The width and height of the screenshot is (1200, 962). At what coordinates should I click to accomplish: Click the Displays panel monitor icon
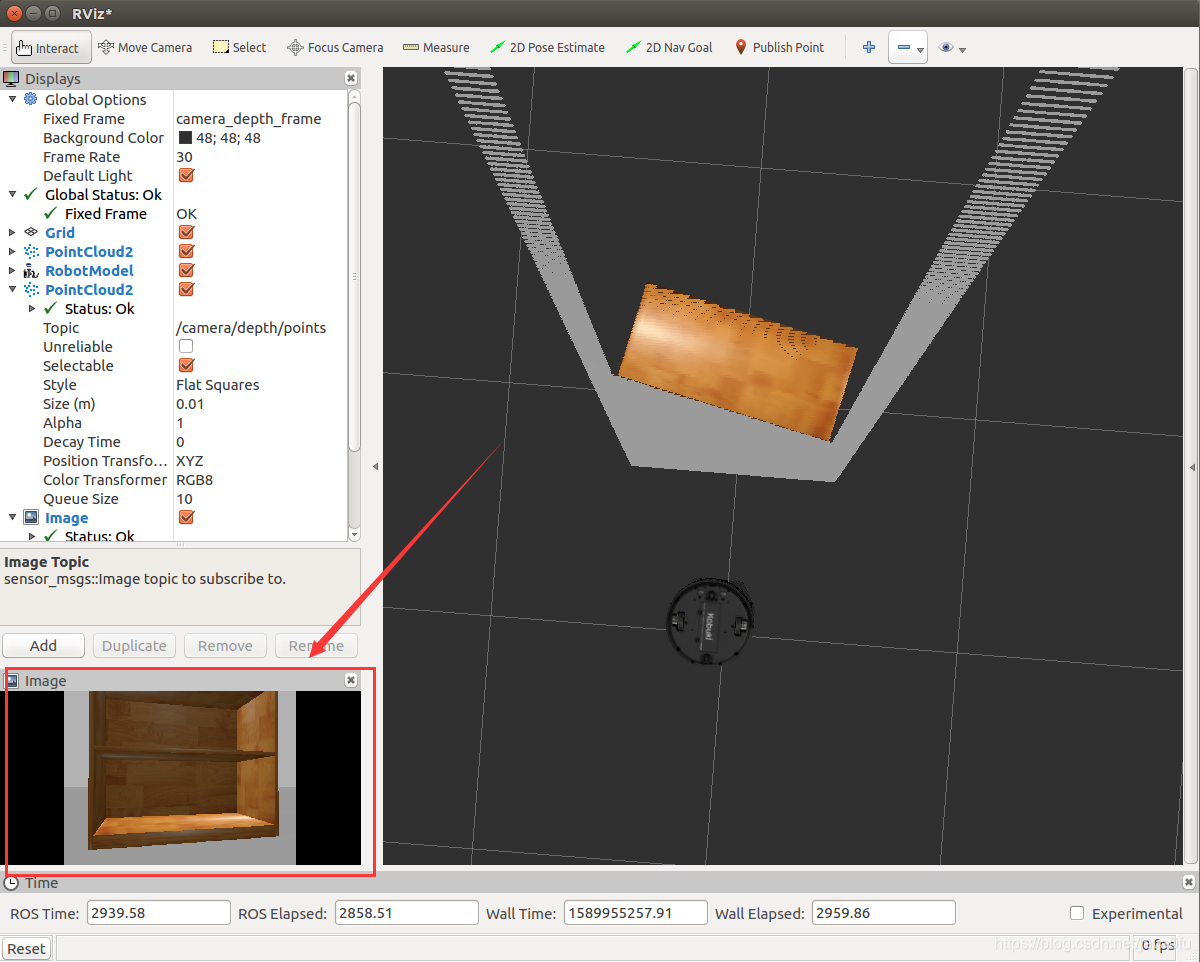tap(11, 78)
